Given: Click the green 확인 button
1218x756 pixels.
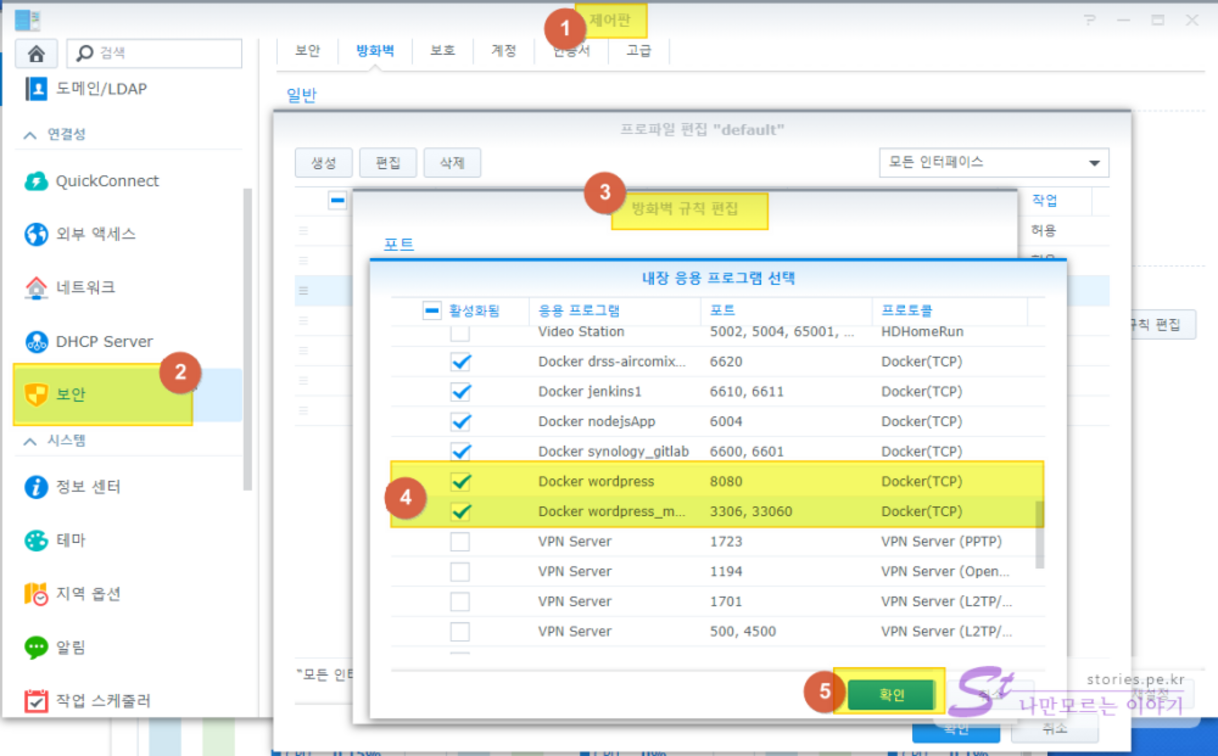Looking at the screenshot, I should point(891,695).
